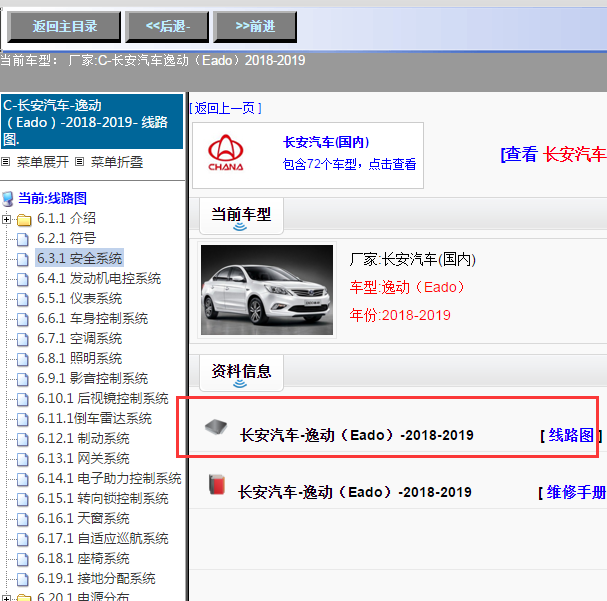Click the page icon beside 6.14.1 电子助力控制系统
Viewport: 607px width, 601px height.
click(x=23, y=479)
